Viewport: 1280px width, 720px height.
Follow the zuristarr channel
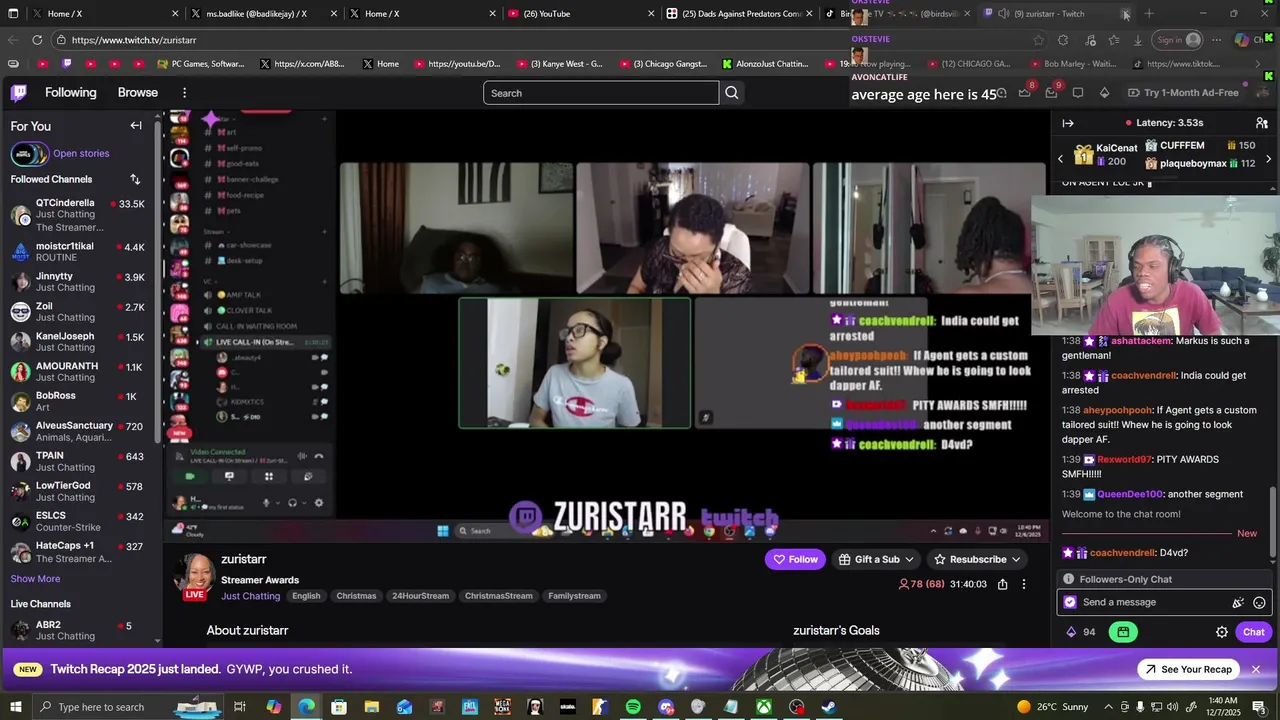(x=795, y=559)
